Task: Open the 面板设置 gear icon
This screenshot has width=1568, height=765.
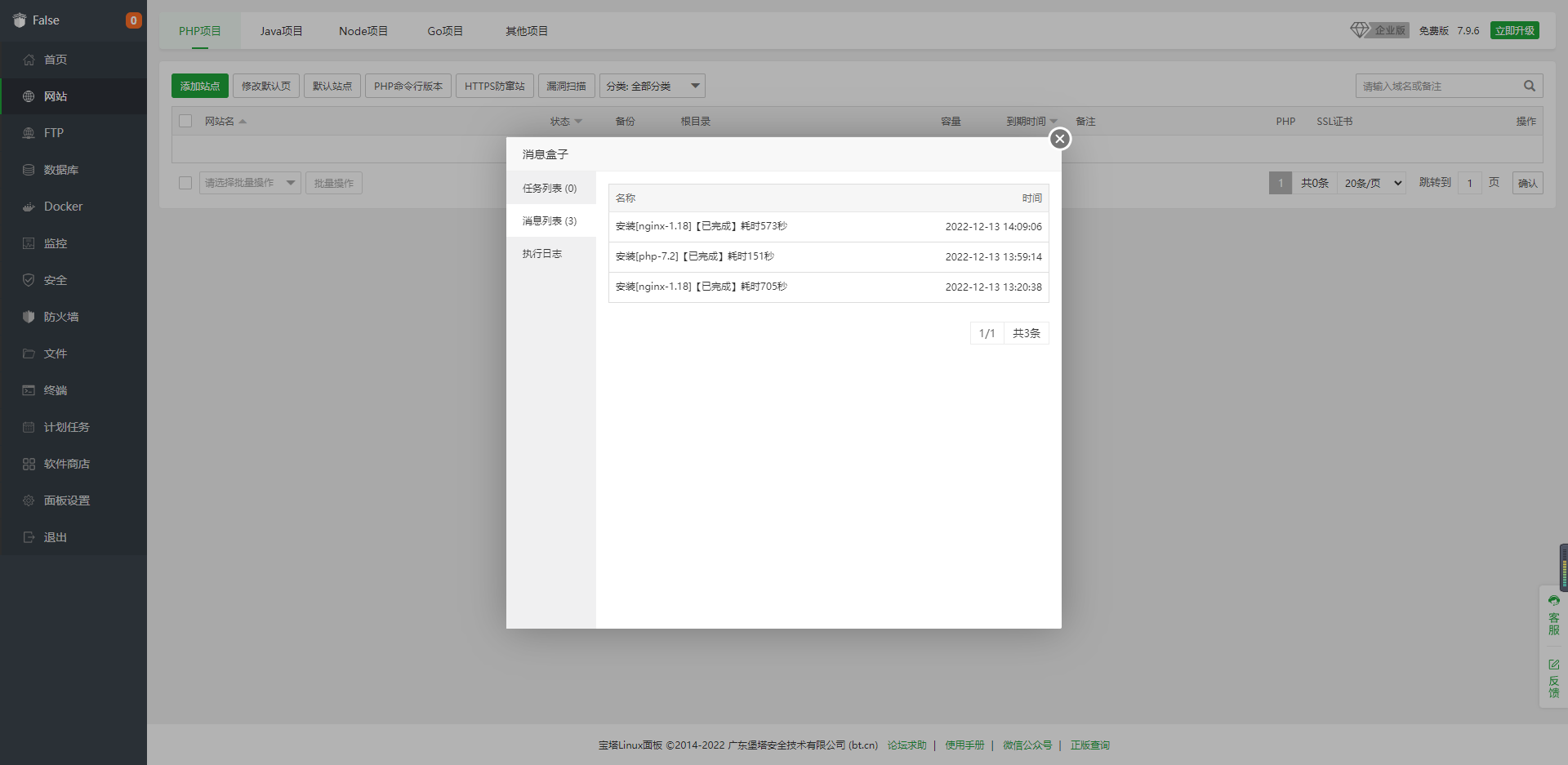Action: [29, 500]
